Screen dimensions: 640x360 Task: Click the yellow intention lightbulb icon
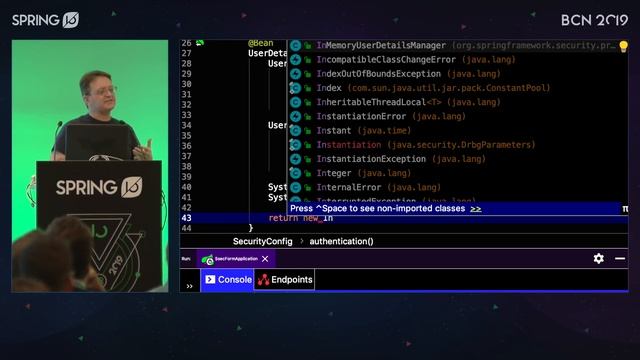(623, 47)
